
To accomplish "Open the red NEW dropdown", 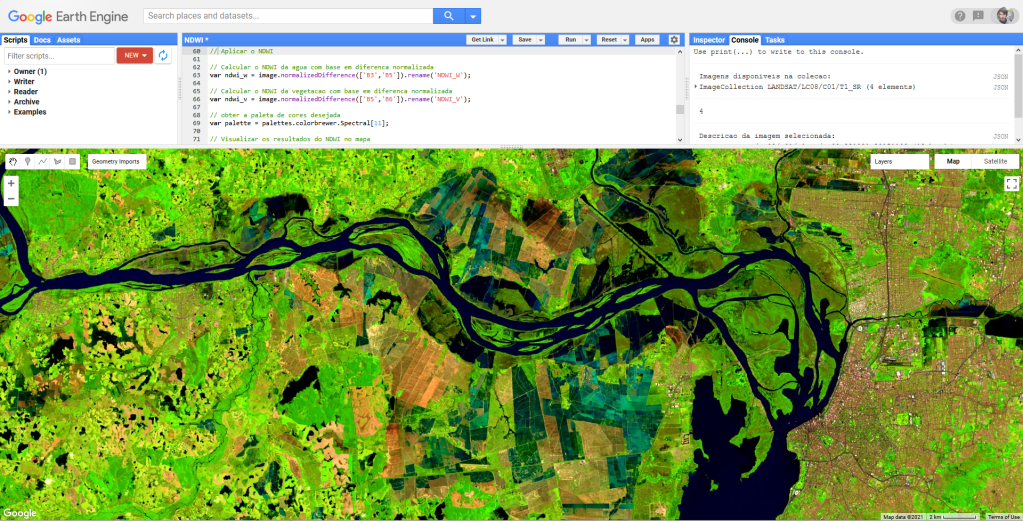I will [x=134, y=55].
